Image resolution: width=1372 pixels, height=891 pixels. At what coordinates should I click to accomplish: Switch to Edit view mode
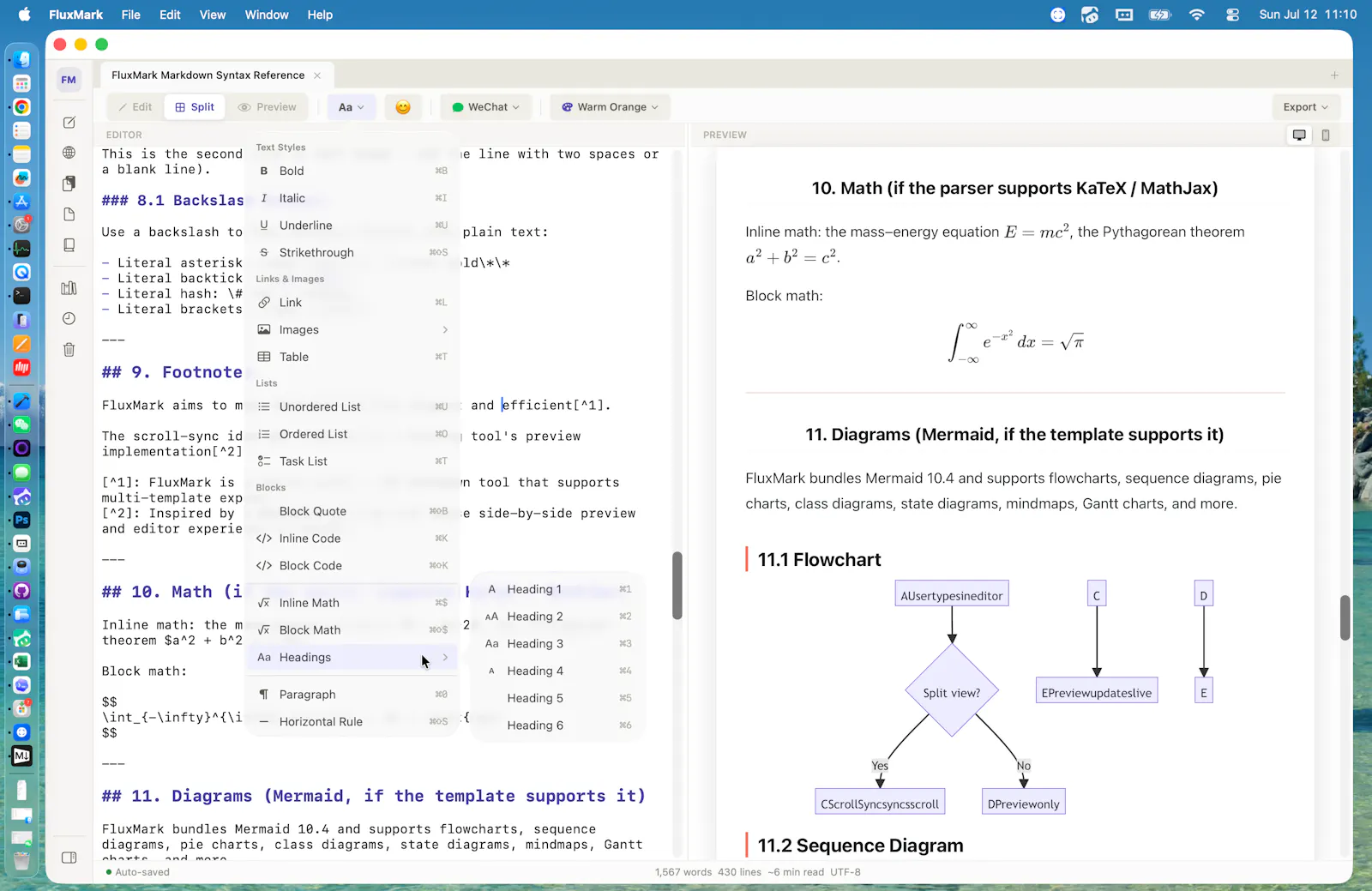pyautogui.click(x=135, y=107)
